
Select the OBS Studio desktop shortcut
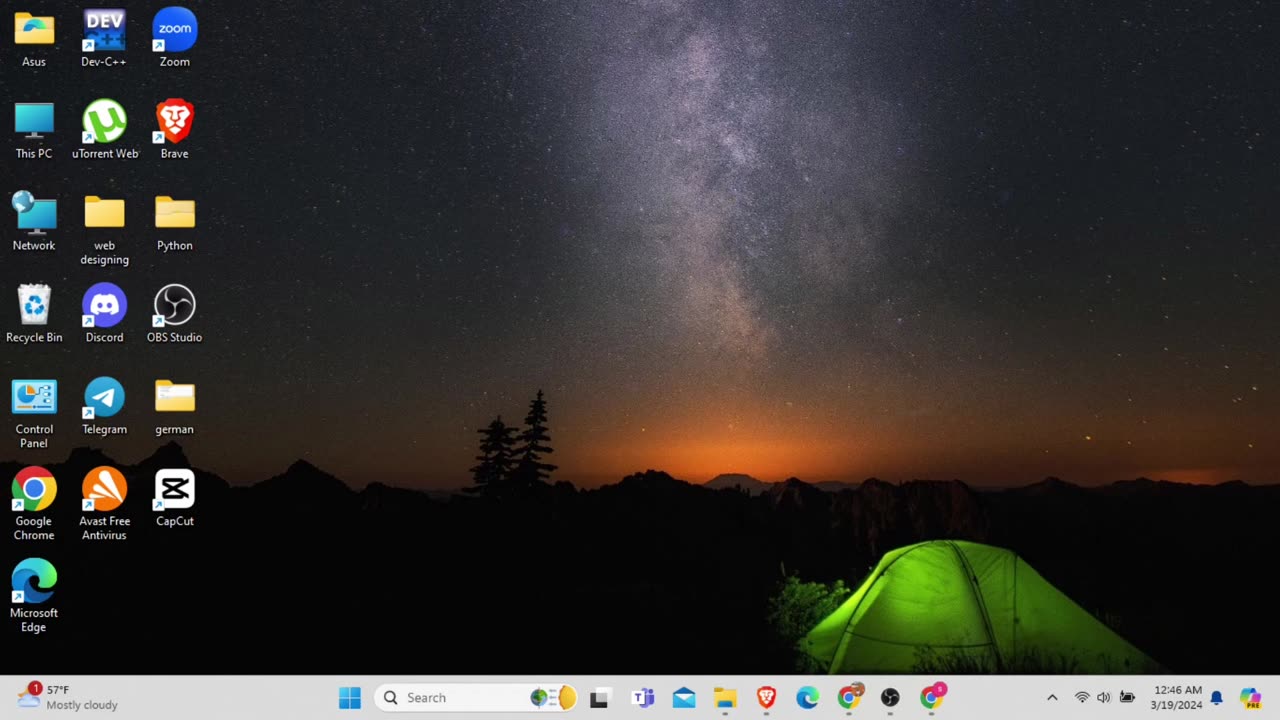pos(174,315)
